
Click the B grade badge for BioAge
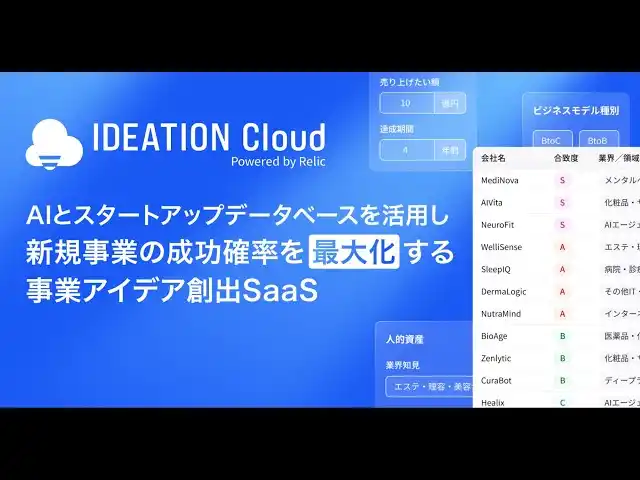coord(562,336)
